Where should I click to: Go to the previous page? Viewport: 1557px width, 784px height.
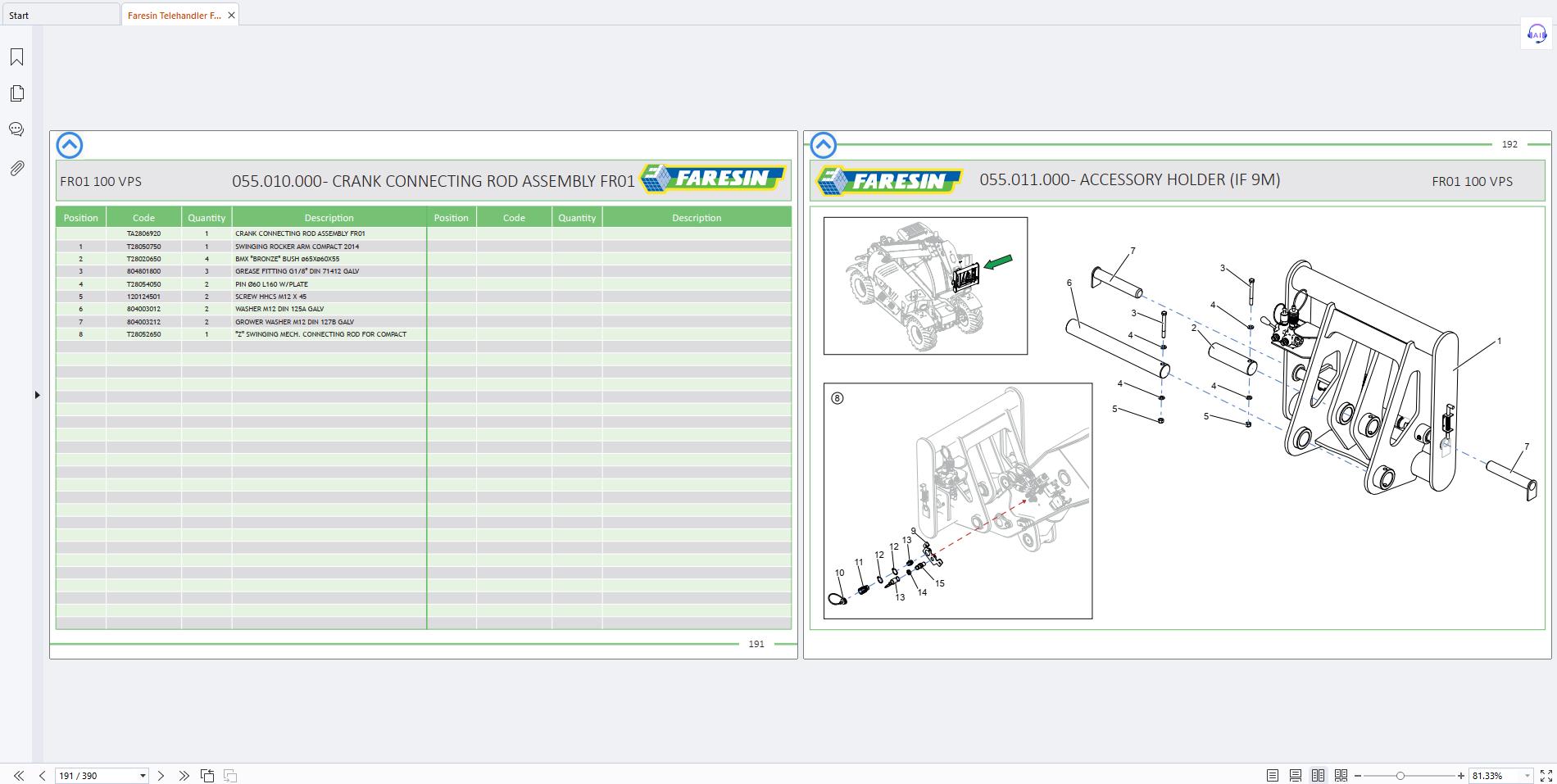click(42, 775)
